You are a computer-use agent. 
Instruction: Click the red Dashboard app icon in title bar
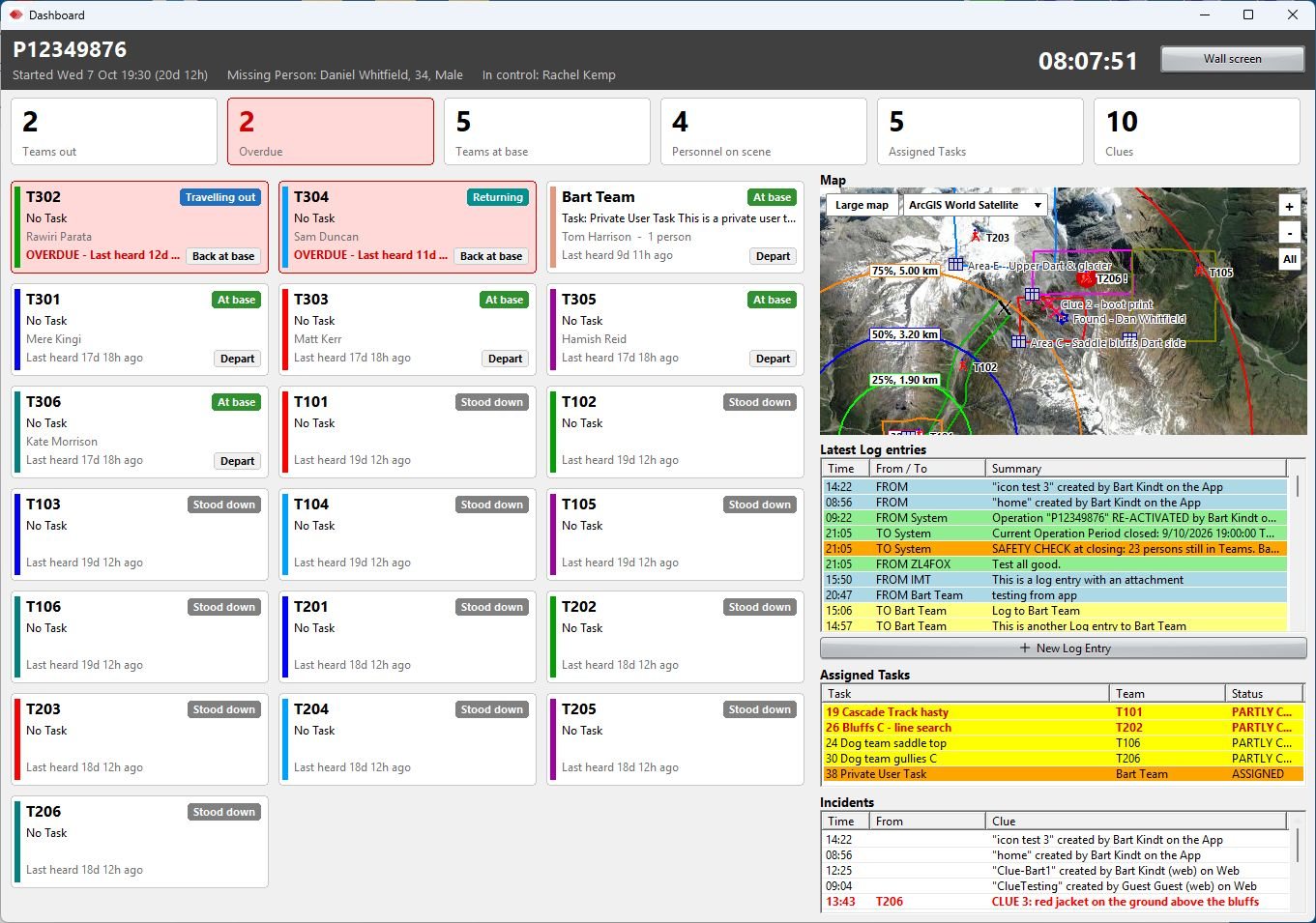15,14
